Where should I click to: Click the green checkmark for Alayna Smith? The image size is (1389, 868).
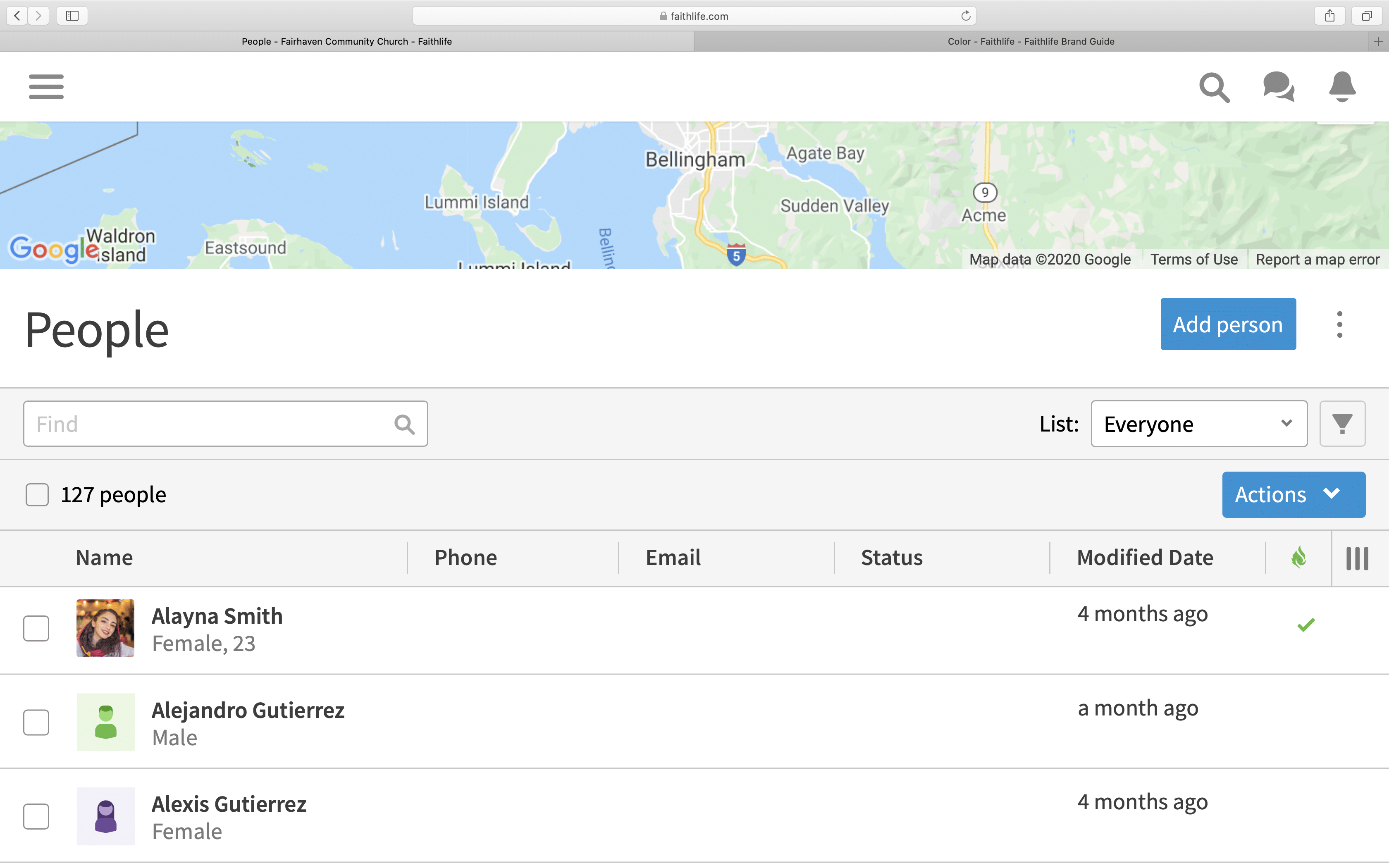pos(1306,625)
